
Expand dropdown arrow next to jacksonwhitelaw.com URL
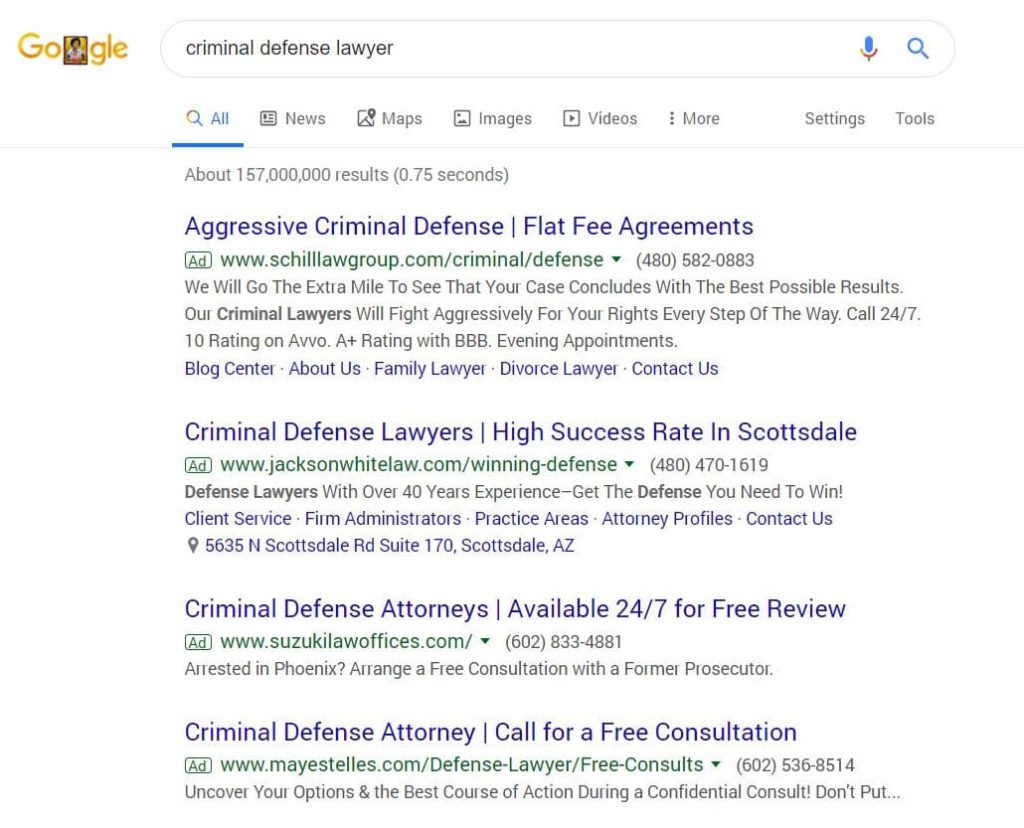[x=630, y=465]
